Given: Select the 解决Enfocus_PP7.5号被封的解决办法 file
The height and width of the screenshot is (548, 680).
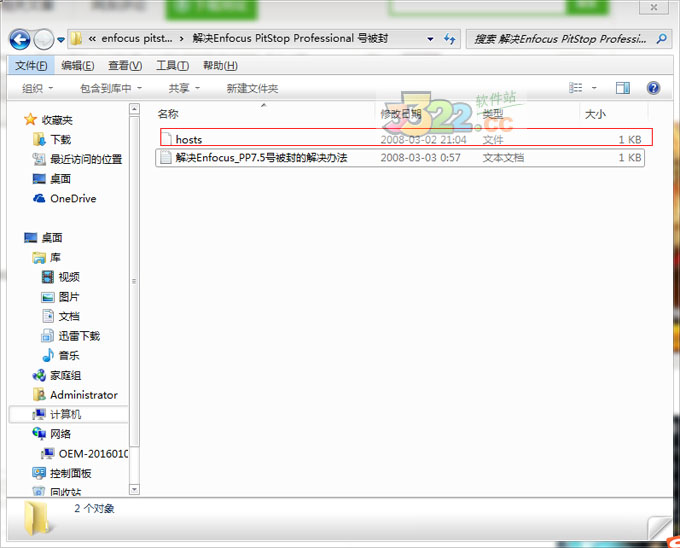Looking at the screenshot, I should point(399,157).
